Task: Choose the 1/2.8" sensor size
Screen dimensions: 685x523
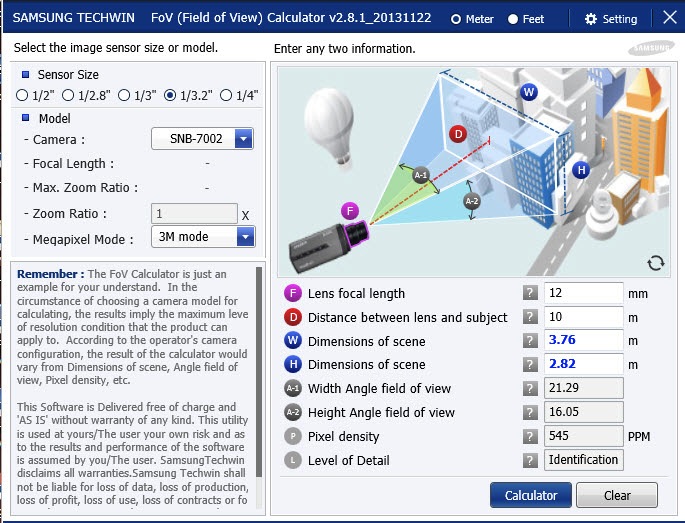Action: point(69,96)
